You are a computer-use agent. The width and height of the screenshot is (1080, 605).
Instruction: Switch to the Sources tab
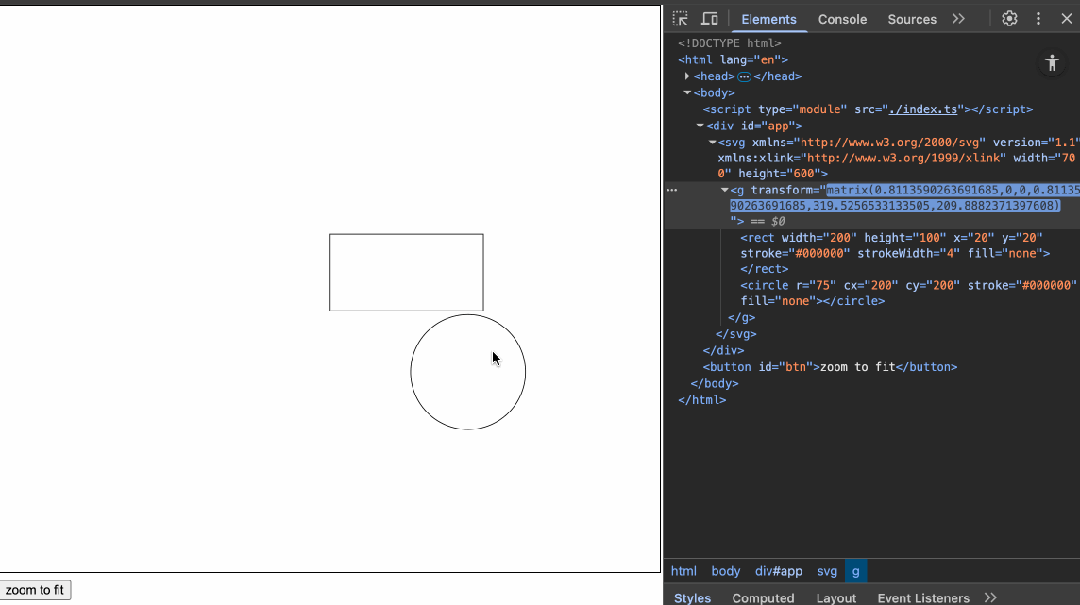point(912,19)
